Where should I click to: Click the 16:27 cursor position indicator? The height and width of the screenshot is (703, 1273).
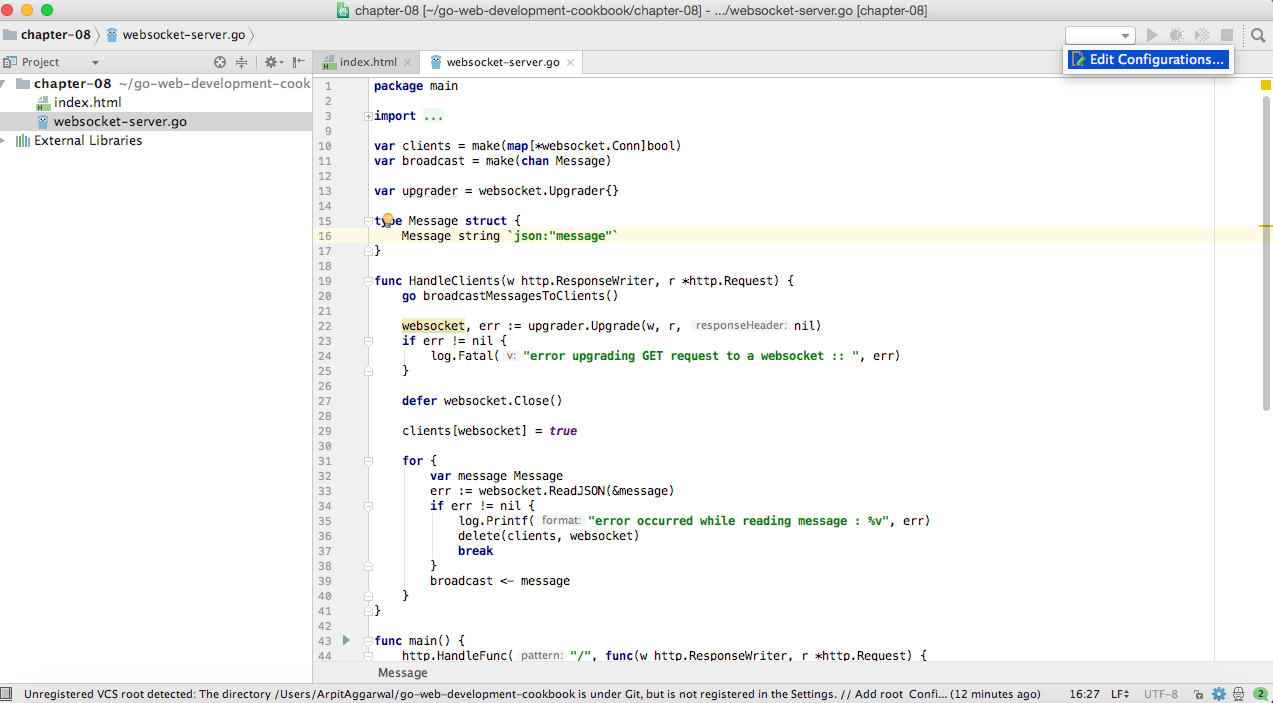(1085, 694)
